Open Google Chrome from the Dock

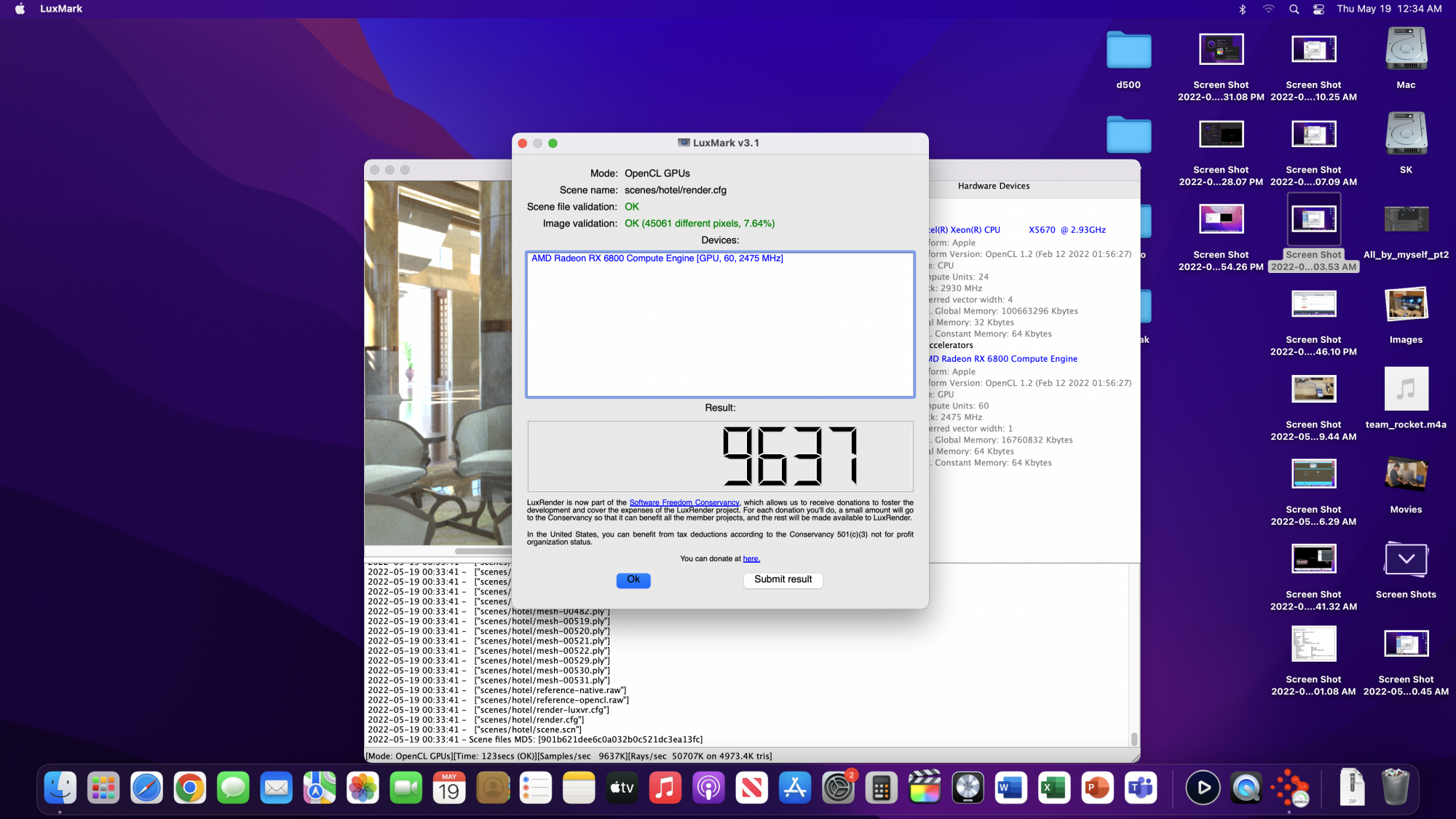point(190,788)
